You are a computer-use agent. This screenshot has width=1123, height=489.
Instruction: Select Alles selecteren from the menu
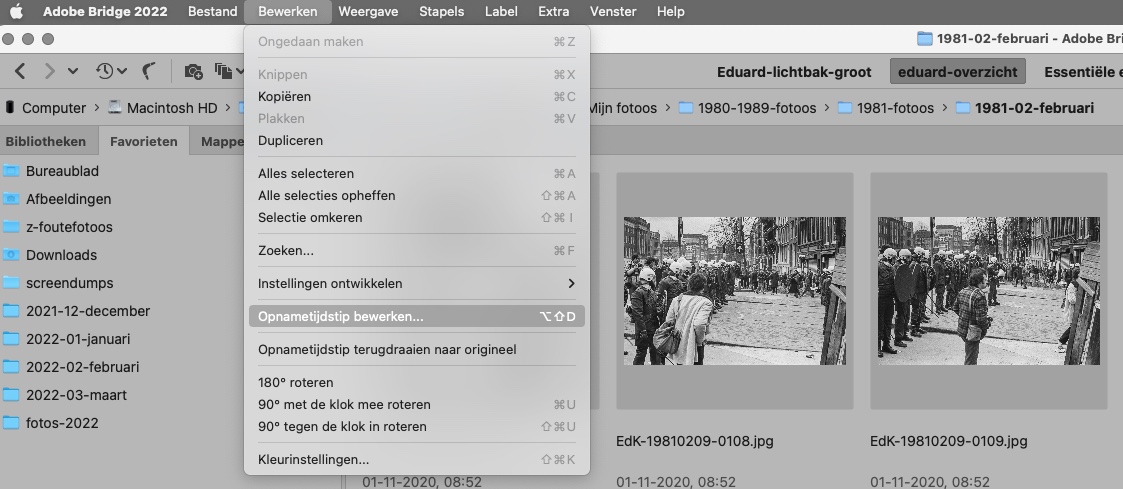[x=305, y=174]
